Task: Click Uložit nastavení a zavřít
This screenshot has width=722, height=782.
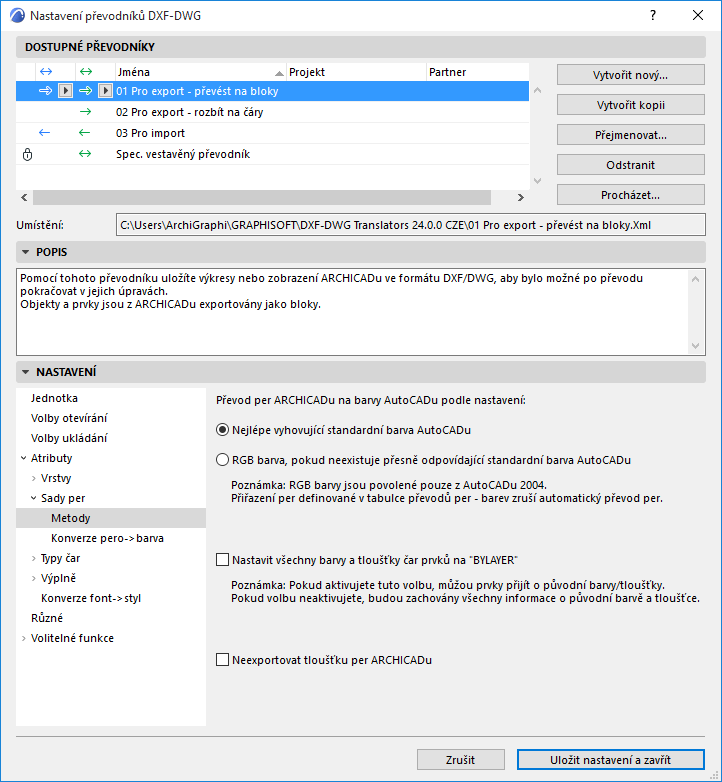Action: [x=611, y=760]
